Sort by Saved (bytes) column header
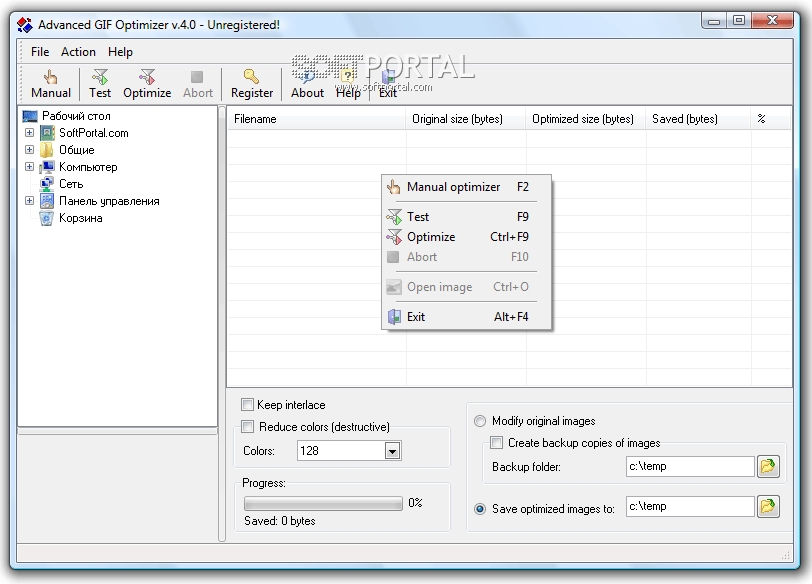The height and width of the screenshot is (584, 812). [x=698, y=119]
